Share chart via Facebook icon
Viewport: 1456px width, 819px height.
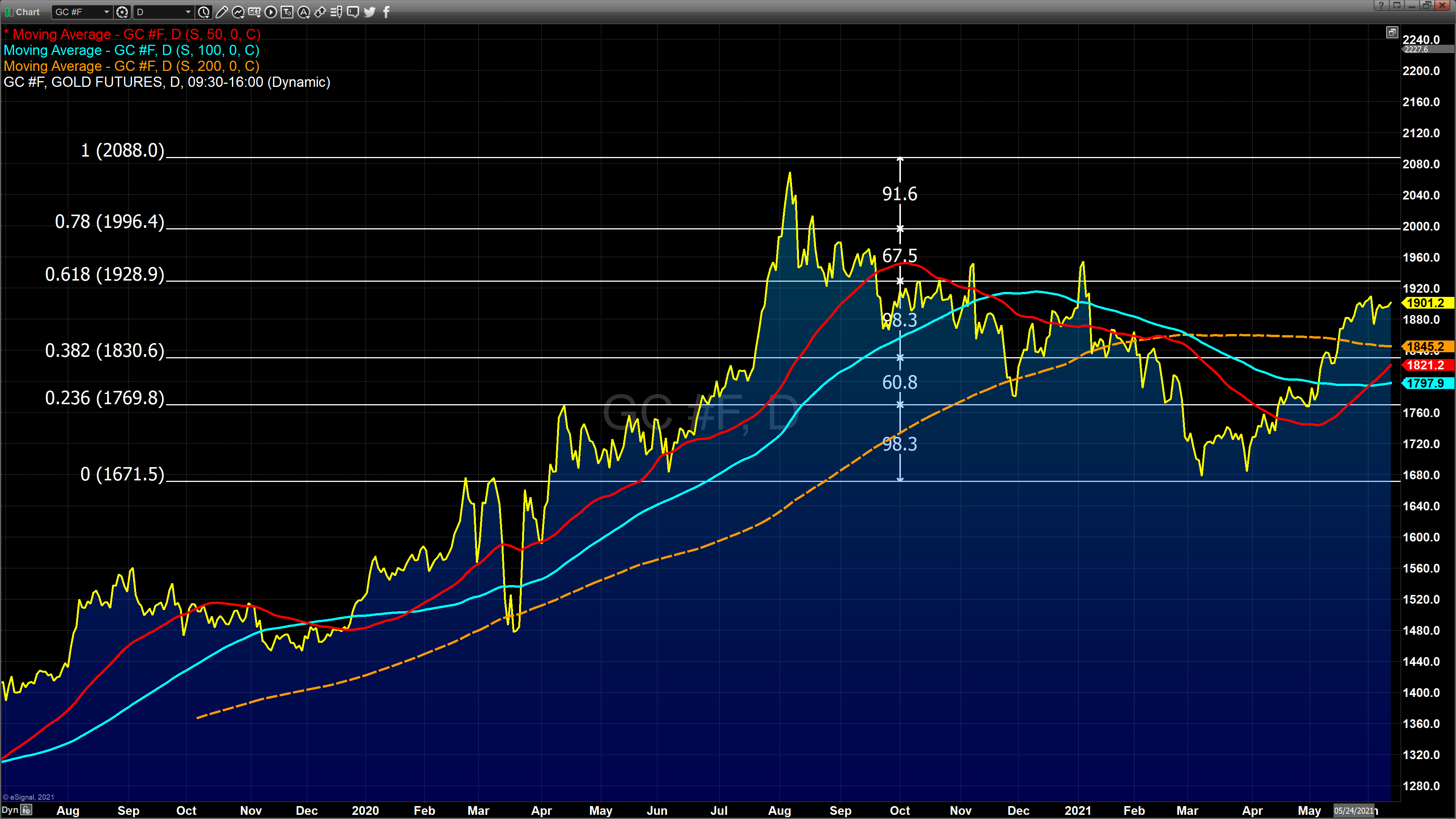tap(387, 12)
